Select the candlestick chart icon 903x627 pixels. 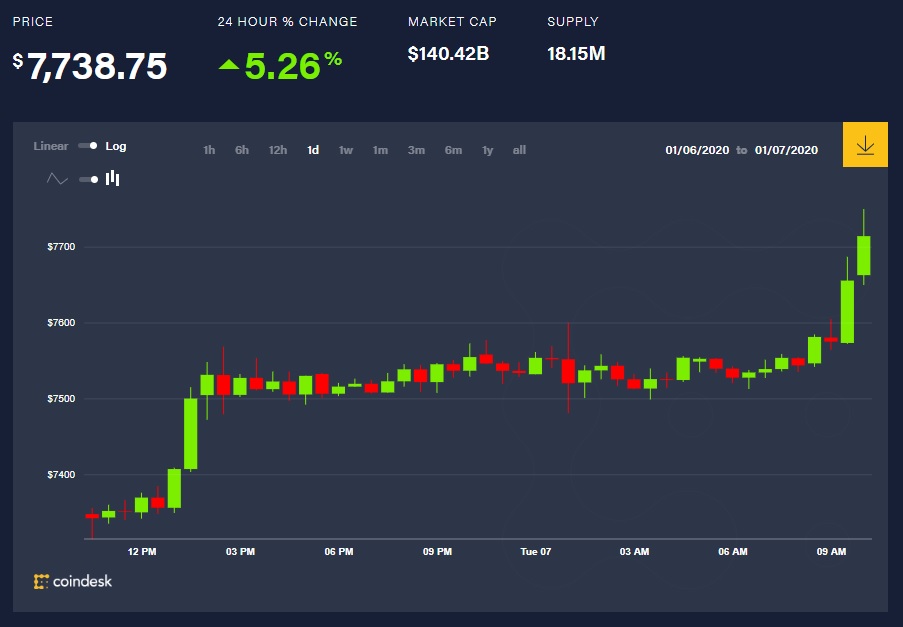[x=112, y=178]
